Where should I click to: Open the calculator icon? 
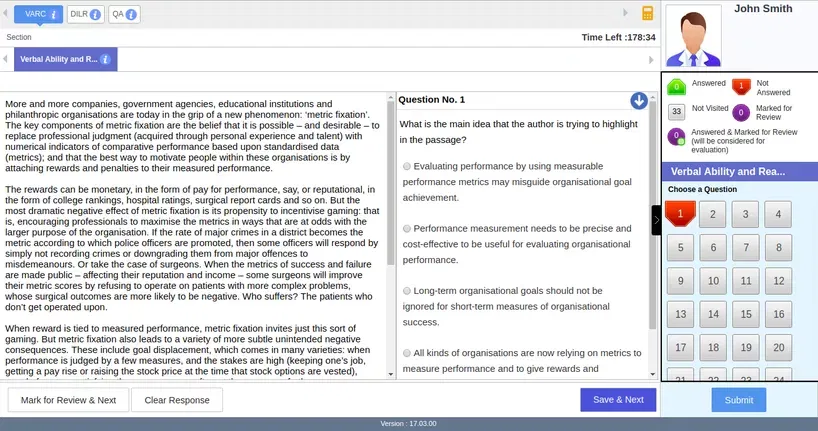(x=648, y=14)
